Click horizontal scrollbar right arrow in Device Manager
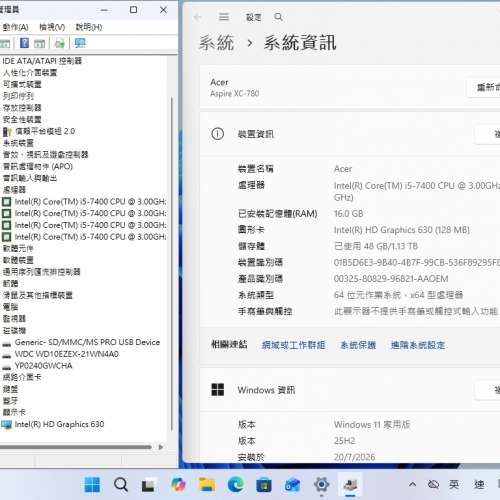Screen dimensions: 500x500 click(161, 447)
